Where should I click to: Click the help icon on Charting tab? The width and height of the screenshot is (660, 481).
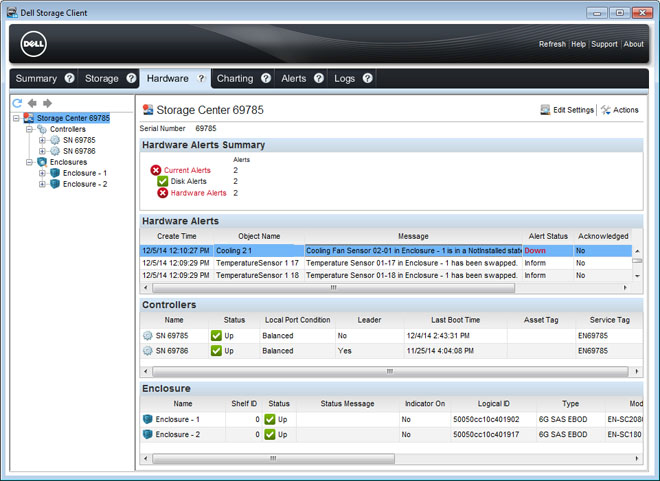pos(266,78)
